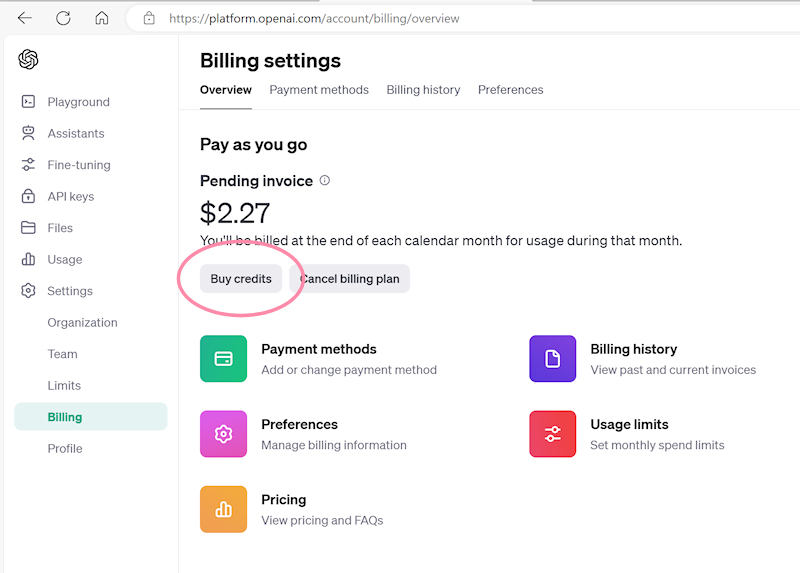Viewport: 800px width, 573px height.
Task: Click the OpenAI logo in sidebar
Action: [x=28, y=60]
